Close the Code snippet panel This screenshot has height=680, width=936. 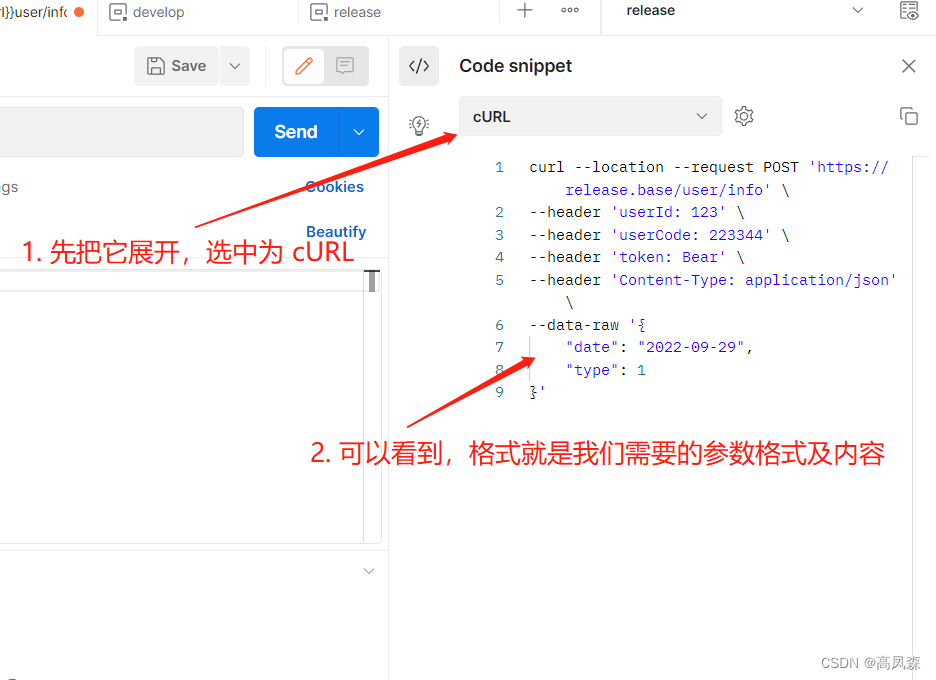(909, 66)
